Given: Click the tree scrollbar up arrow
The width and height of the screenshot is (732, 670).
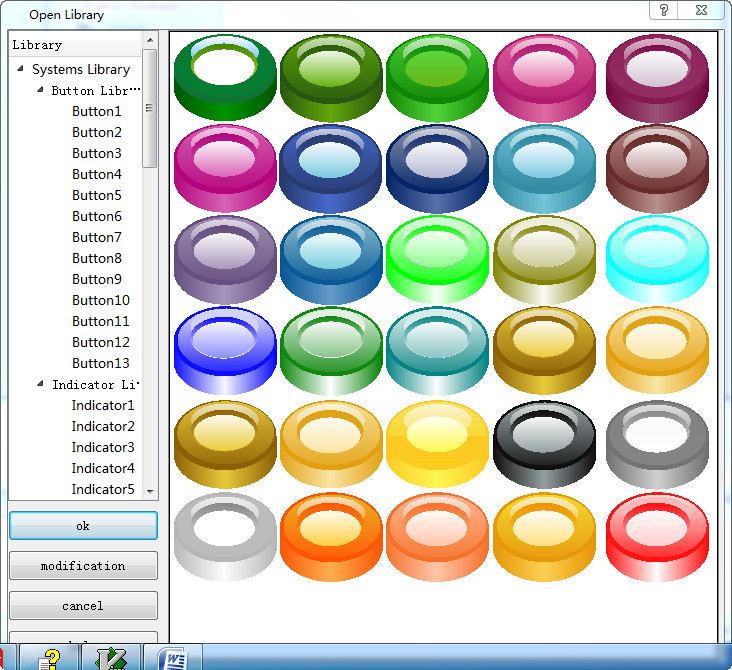Looking at the screenshot, I should [x=150, y=41].
